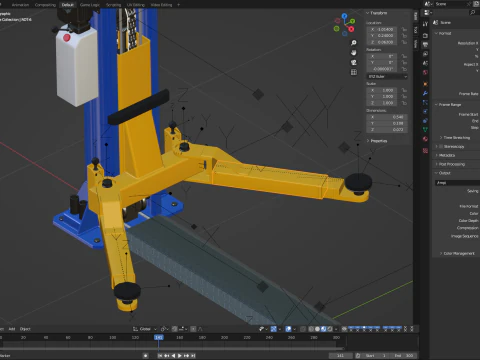The width and height of the screenshot is (480, 360).
Task: Add a new workspace with plus button
Action: (x=178, y=5)
